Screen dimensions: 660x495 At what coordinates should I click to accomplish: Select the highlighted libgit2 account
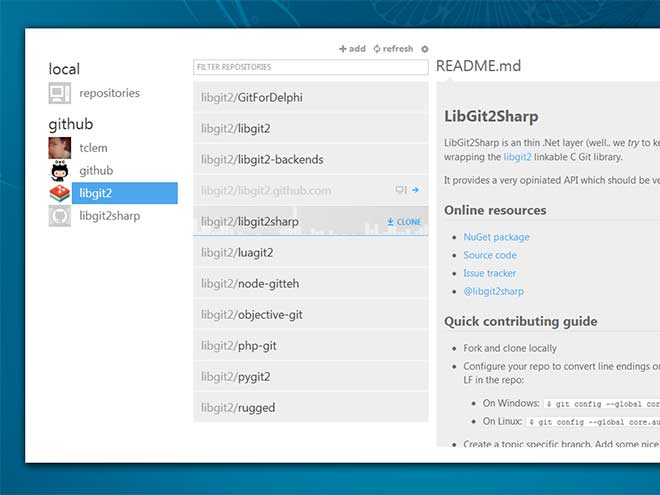click(x=125, y=193)
